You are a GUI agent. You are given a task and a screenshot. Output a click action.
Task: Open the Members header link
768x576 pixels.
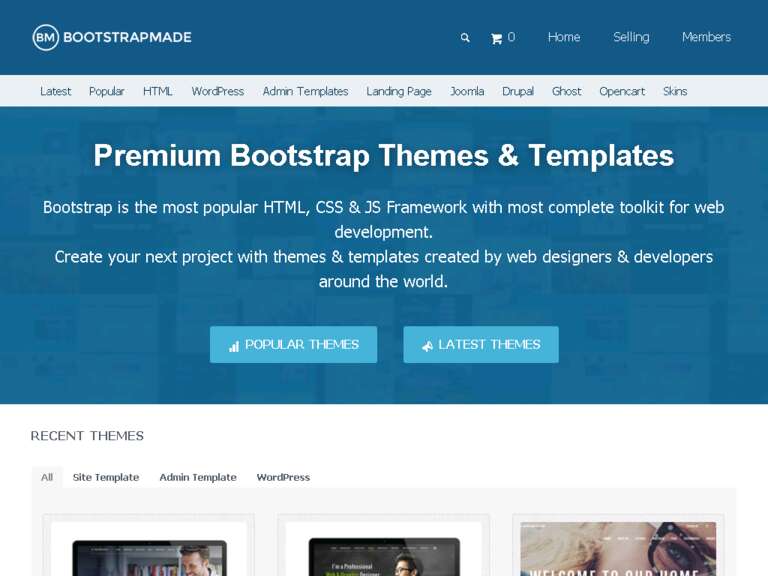(706, 37)
